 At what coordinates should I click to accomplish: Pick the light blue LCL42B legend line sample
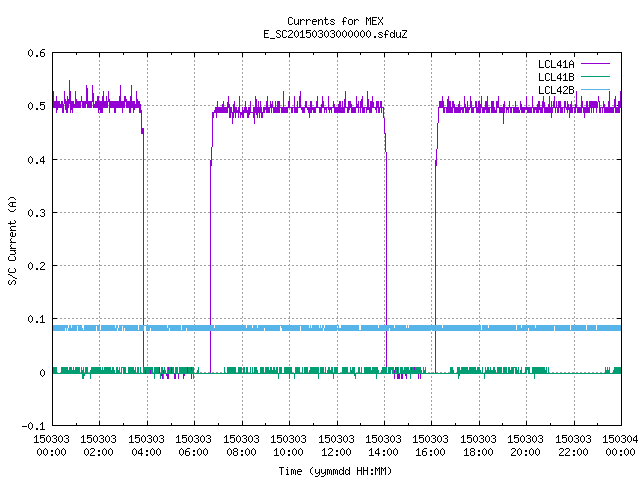[x=595, y=89]
